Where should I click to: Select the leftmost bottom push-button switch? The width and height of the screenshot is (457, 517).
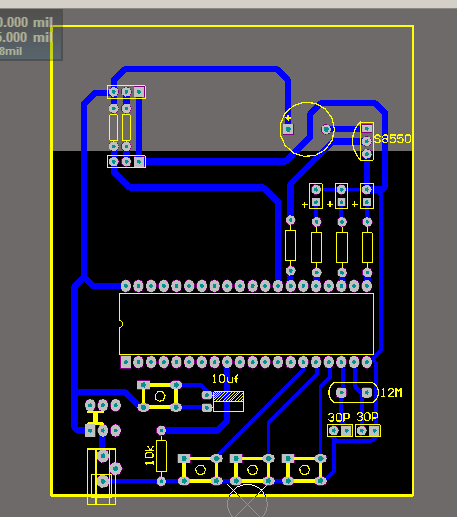pyautogui.click(x=200, y=470)
